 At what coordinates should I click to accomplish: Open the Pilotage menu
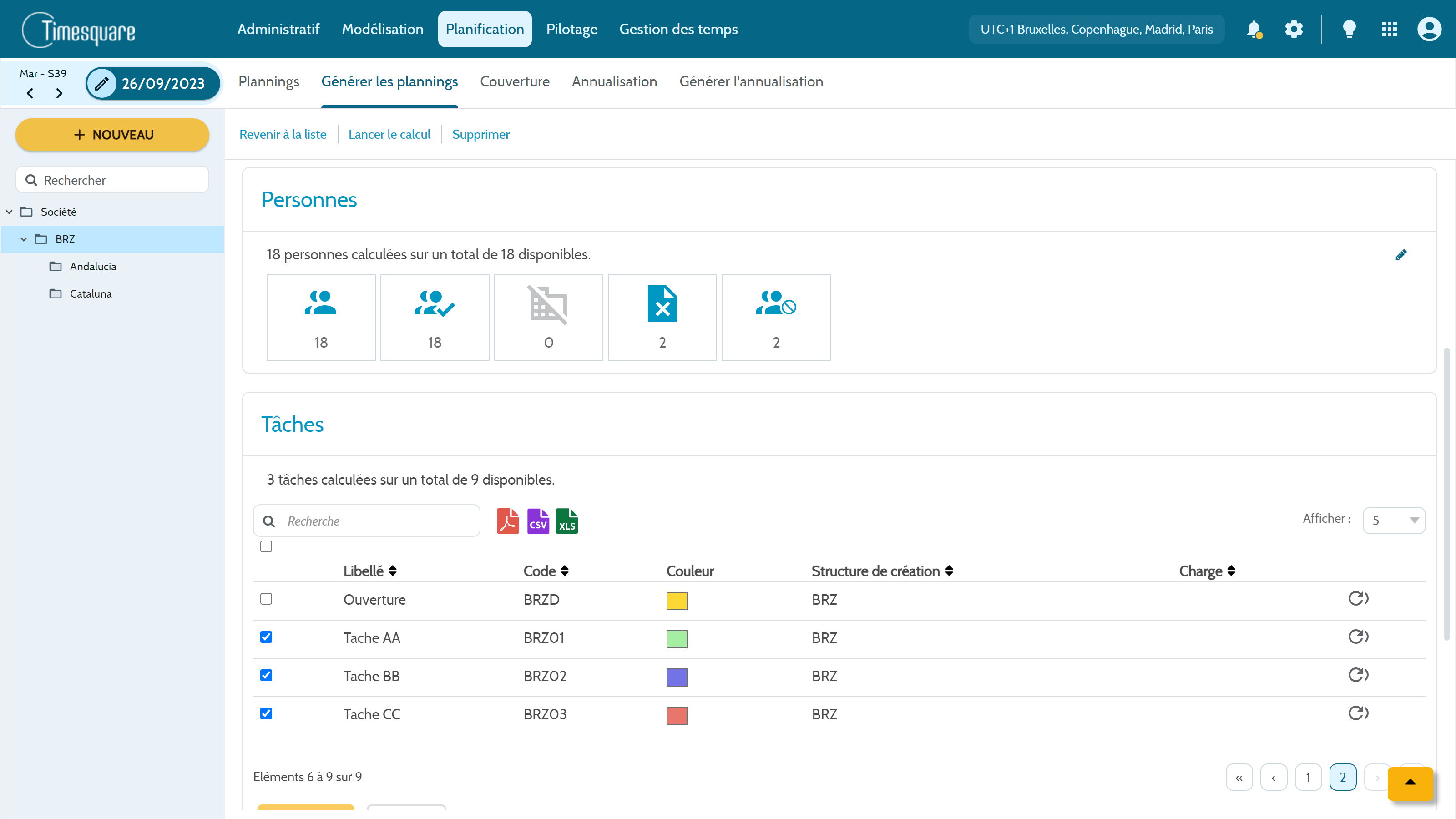tap(571, 30)
